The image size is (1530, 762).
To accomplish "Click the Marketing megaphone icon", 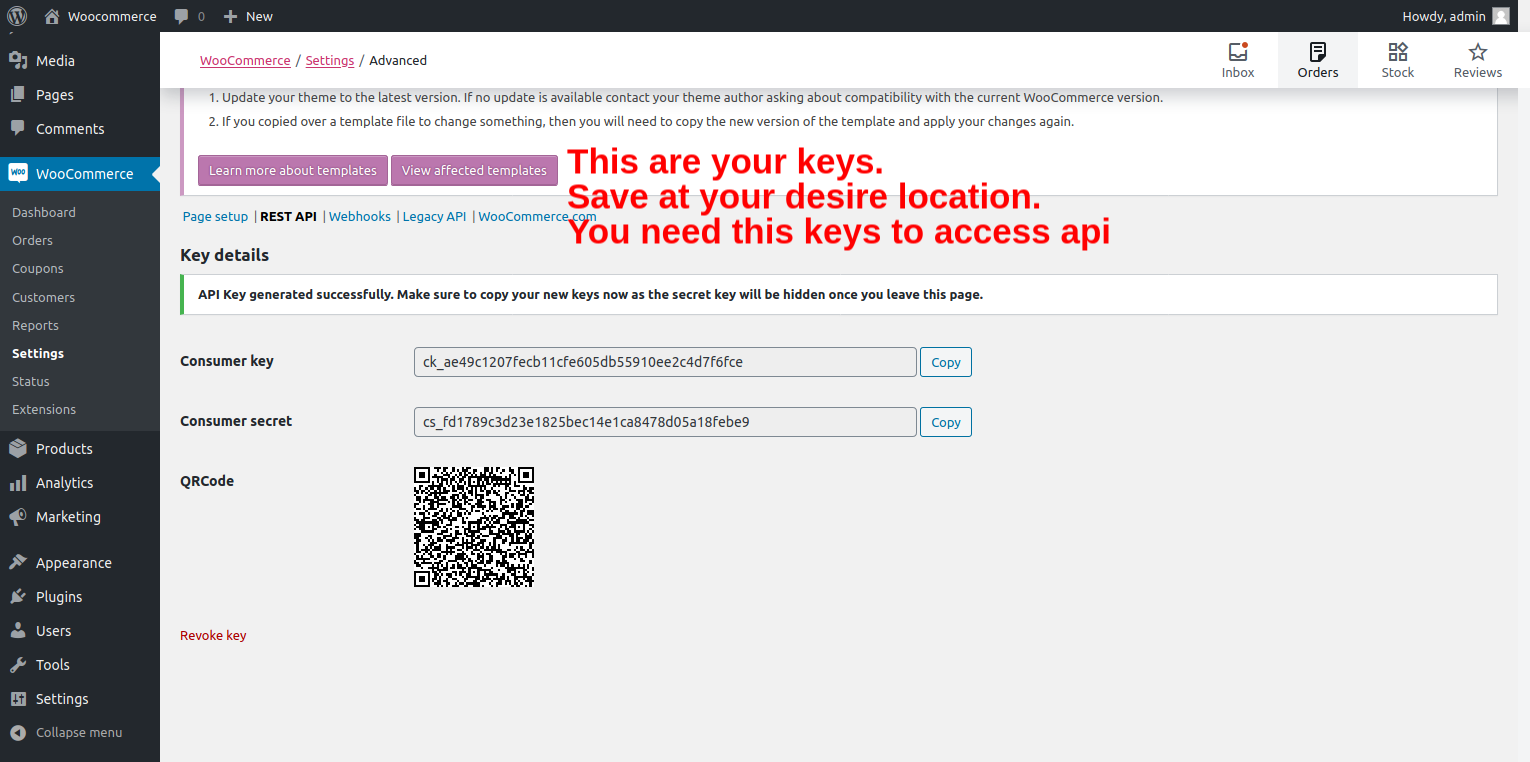I will click(x=18, y=517).
